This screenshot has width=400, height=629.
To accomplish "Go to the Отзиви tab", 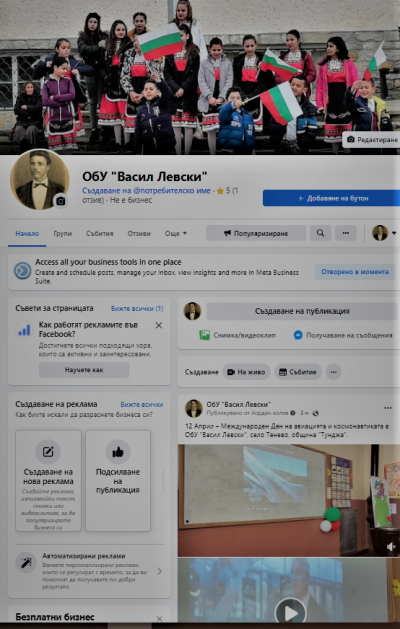I will point(139,233).
